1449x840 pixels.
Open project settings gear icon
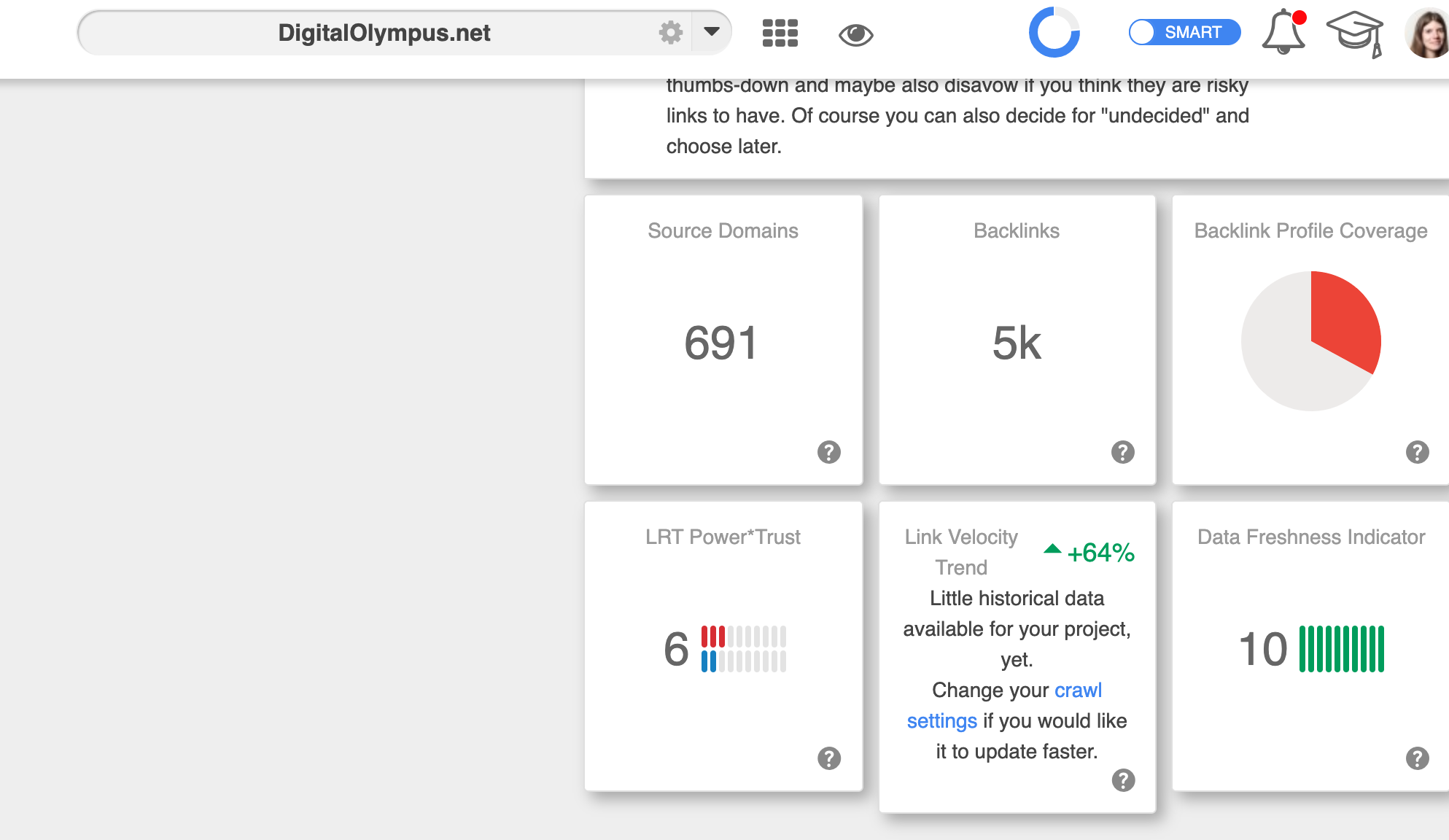670,32
